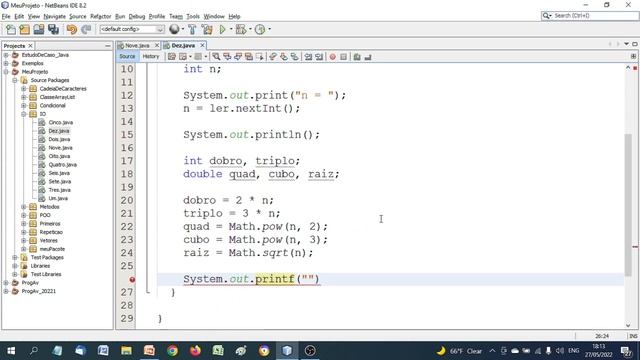Switch to the Nove.java tab
The image size is (640, 360).
[137, 45]
